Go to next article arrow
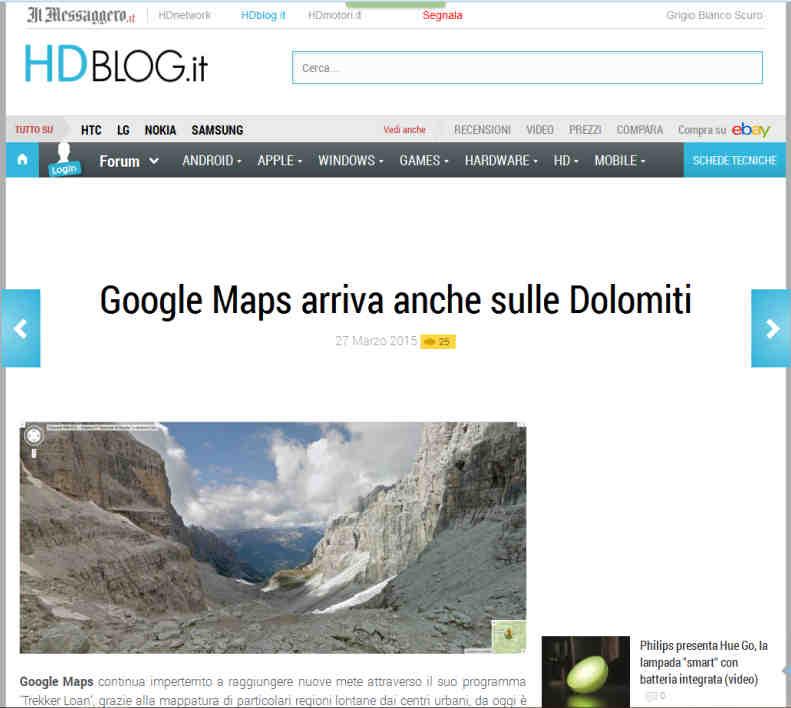Image resolution: width=791 pixels, height=708 pixels. point(771,328)
